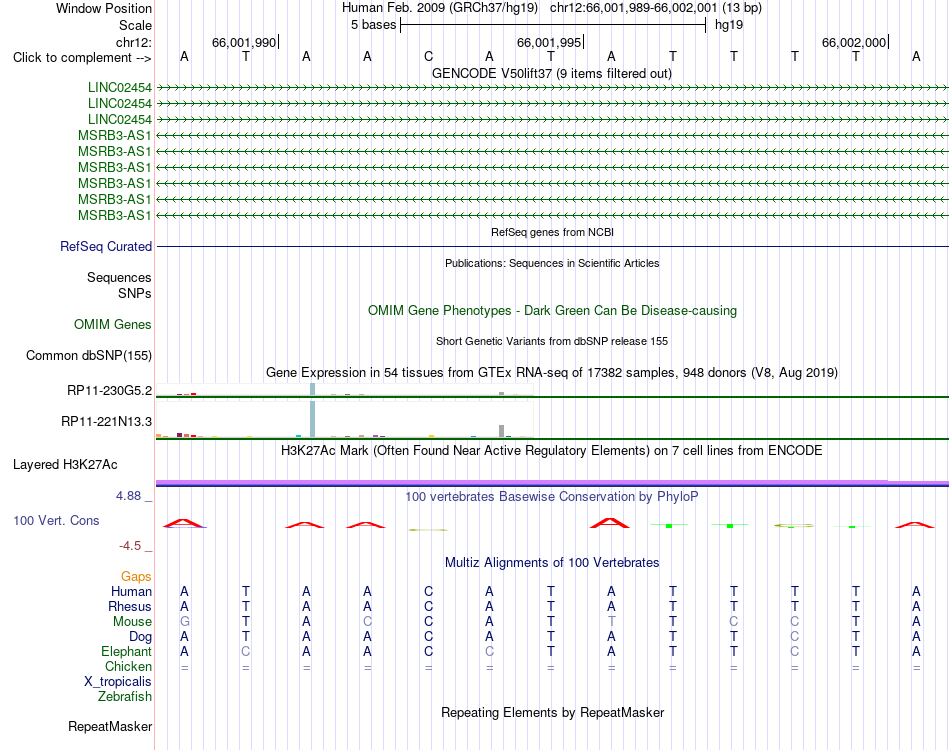Click the '-4.5 _' PhyloP lower scale value

tap(135, 546)
